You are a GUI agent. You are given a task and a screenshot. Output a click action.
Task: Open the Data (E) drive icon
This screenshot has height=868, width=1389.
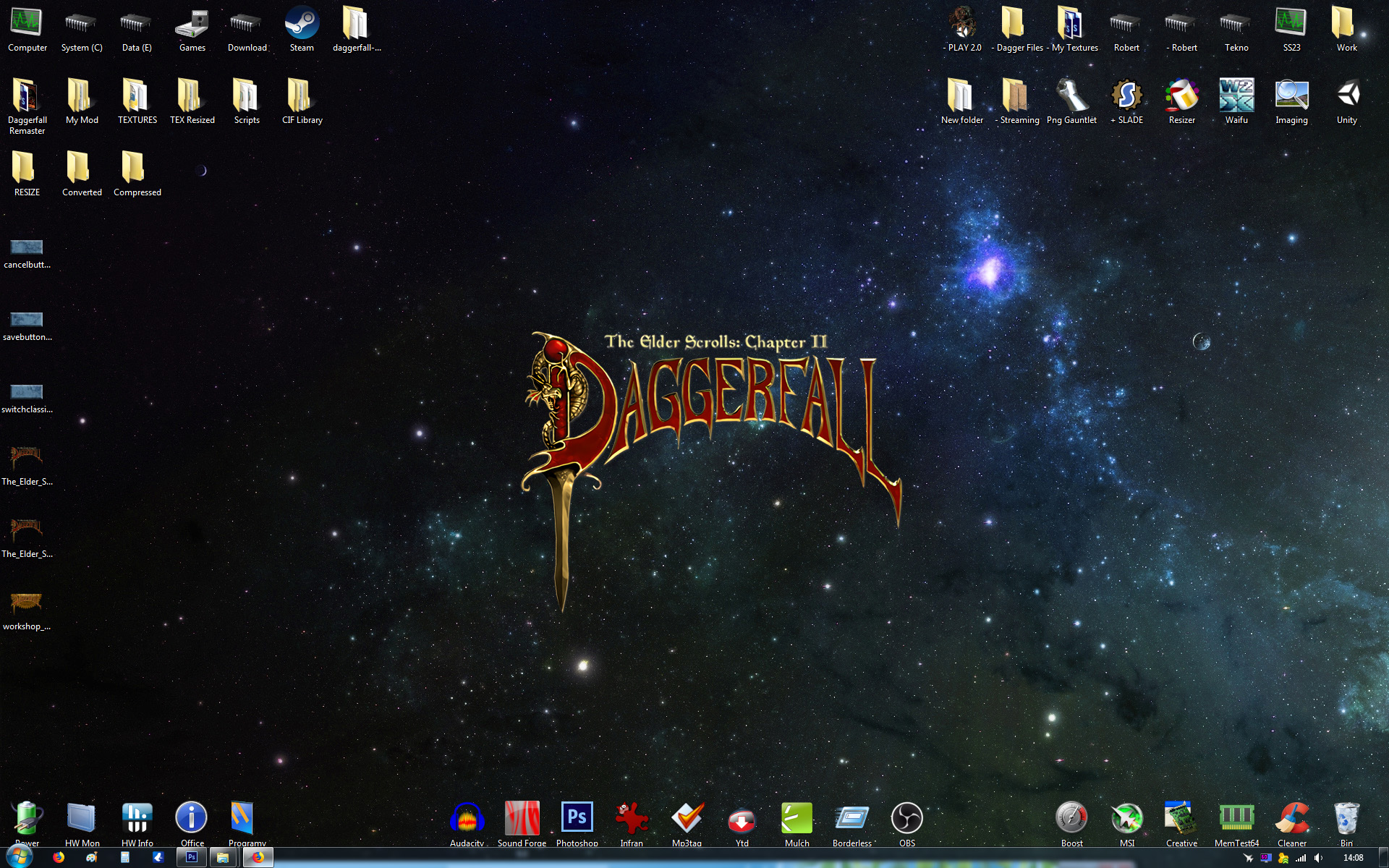click(x=137, y=30)
